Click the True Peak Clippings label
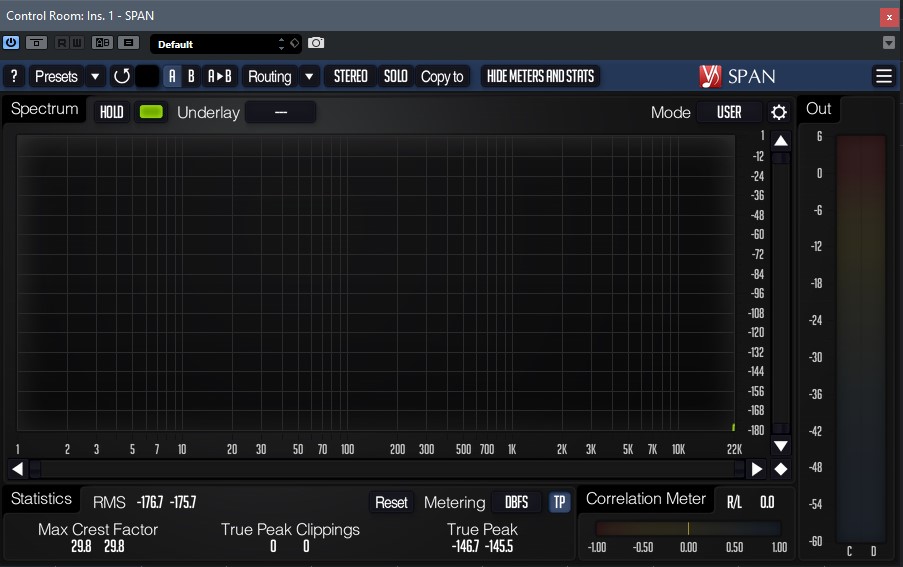 [x=290, y=530]
